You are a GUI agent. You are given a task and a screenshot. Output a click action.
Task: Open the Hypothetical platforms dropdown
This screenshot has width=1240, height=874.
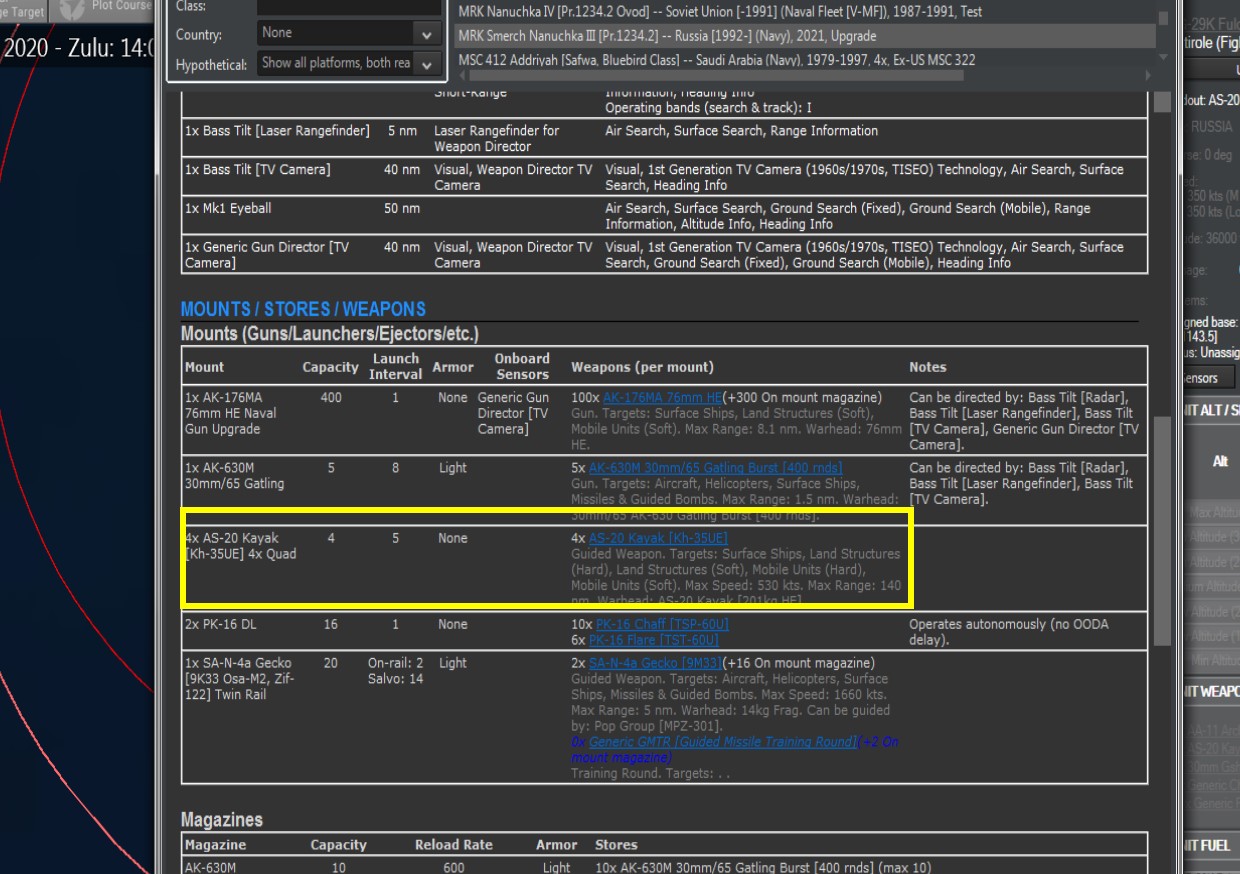(348, 63)
